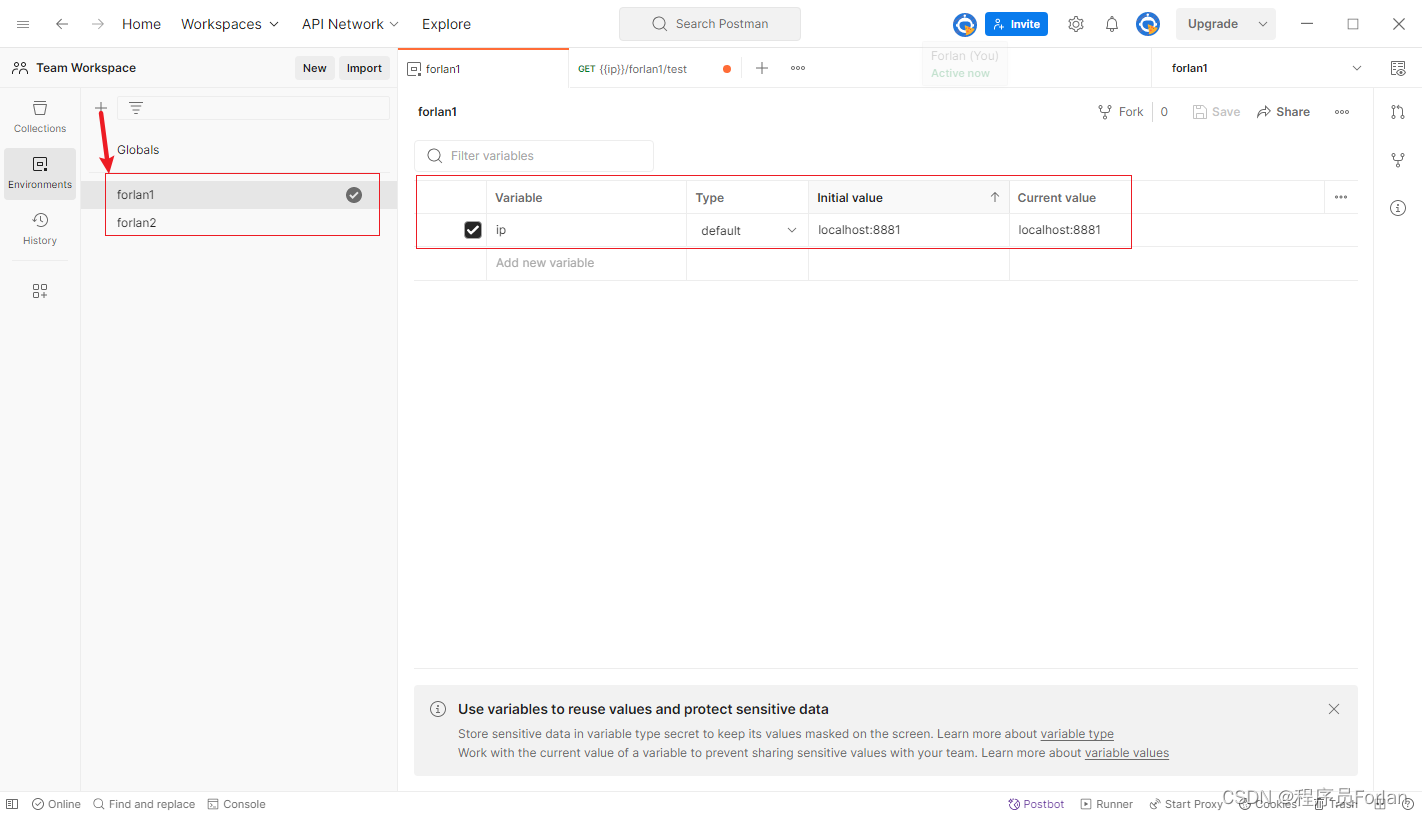Switch to the forlan1 environment tab
Image resolution: width=1422 pixels, height=816 pixels.
tap(483, 69)
